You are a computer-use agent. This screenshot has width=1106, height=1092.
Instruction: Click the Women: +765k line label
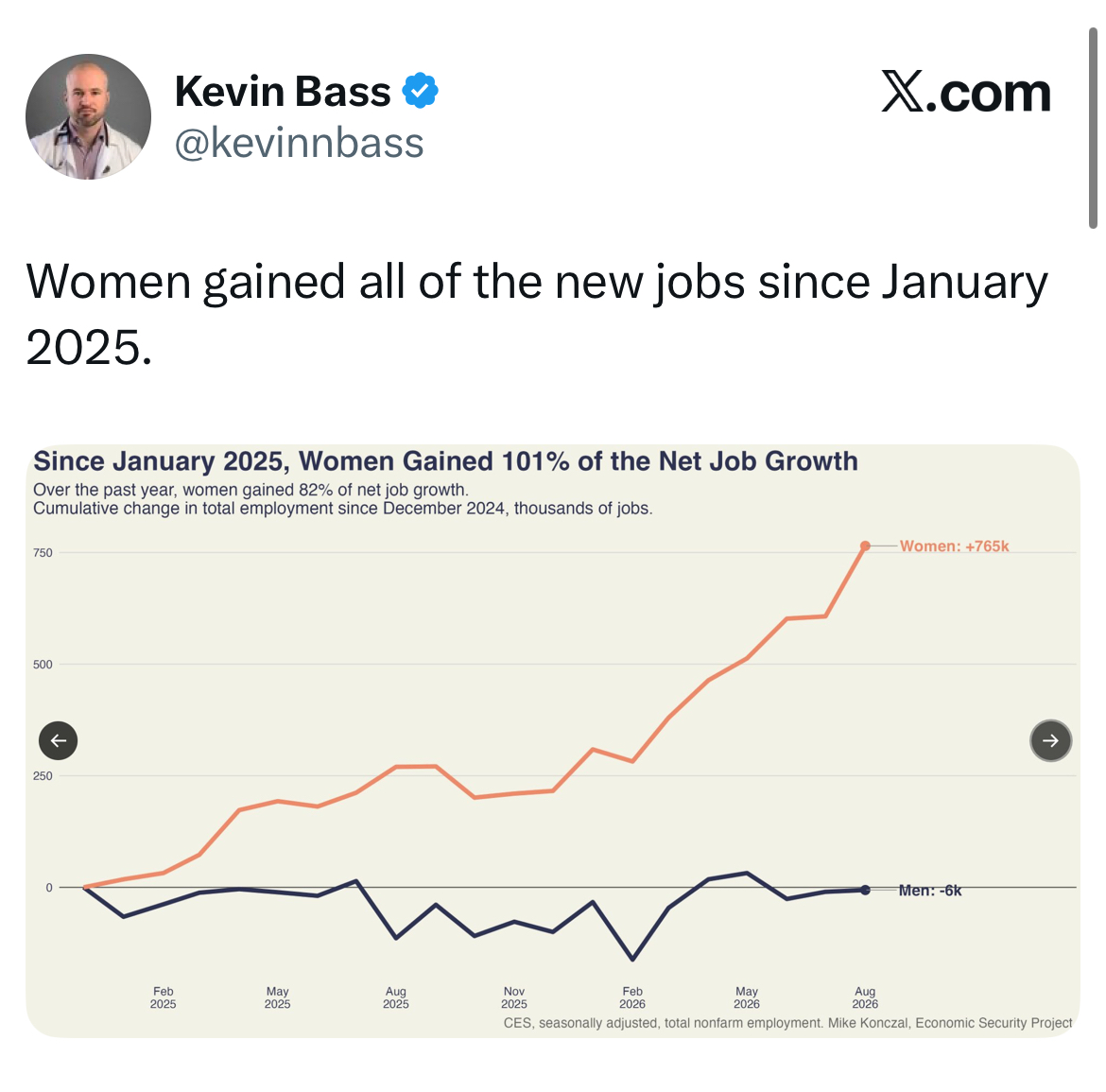click(955, 546)
